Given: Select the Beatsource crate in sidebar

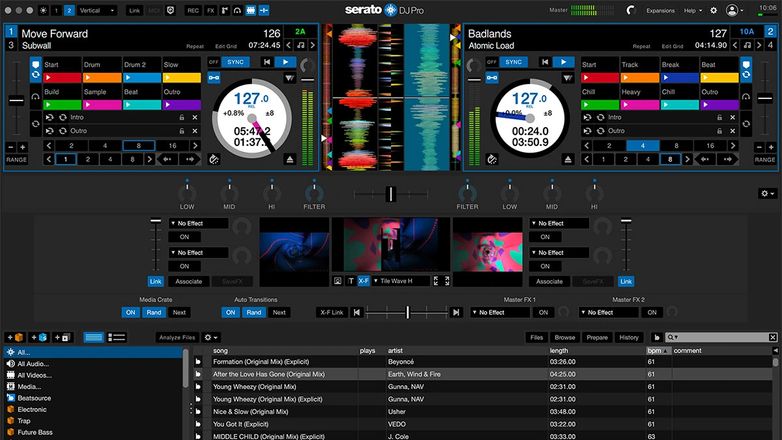Looking at the screenshot, I should point(94,398).
